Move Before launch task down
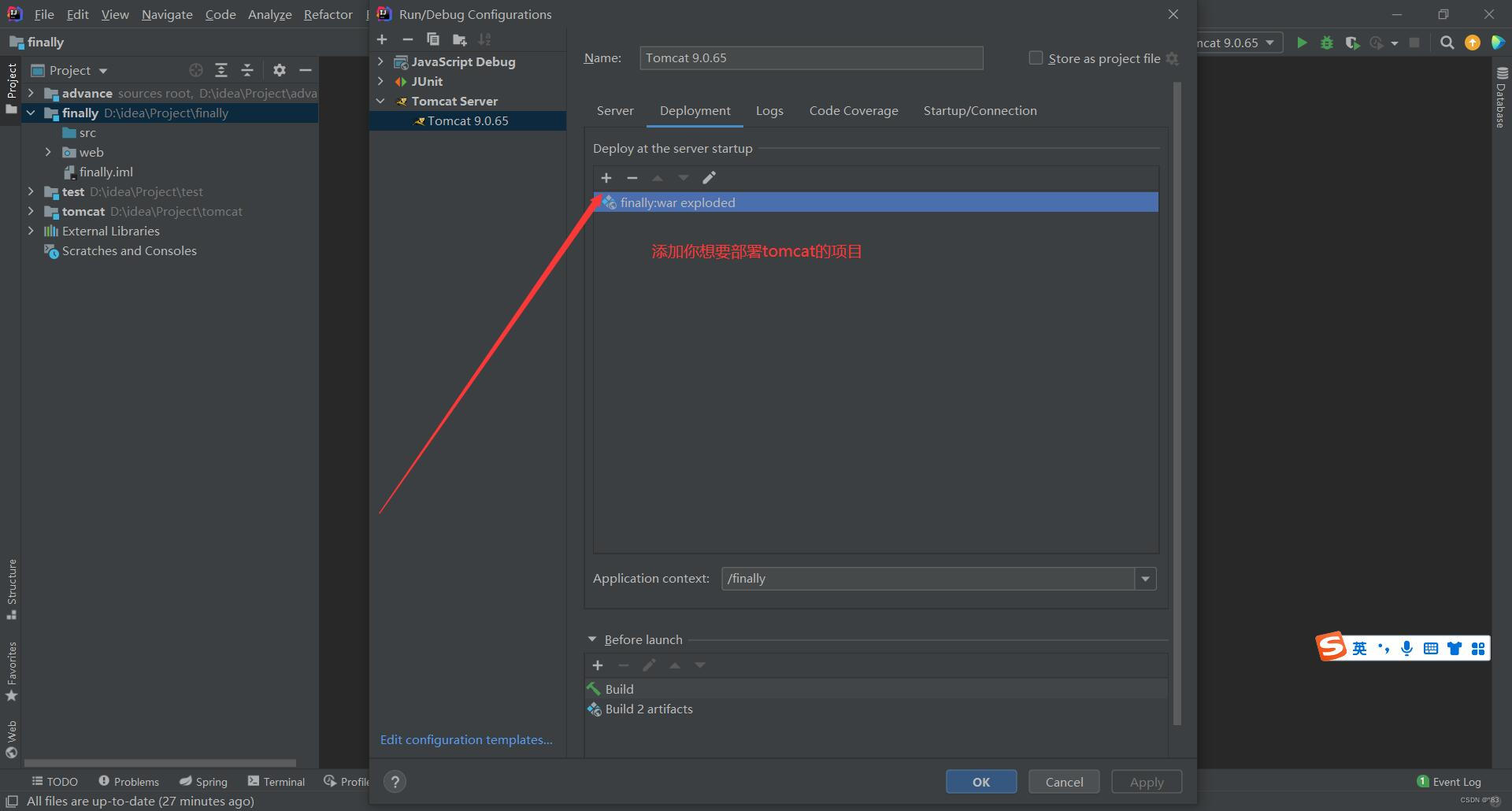This screenshot has height=811, width=1512. click(700, 665)
